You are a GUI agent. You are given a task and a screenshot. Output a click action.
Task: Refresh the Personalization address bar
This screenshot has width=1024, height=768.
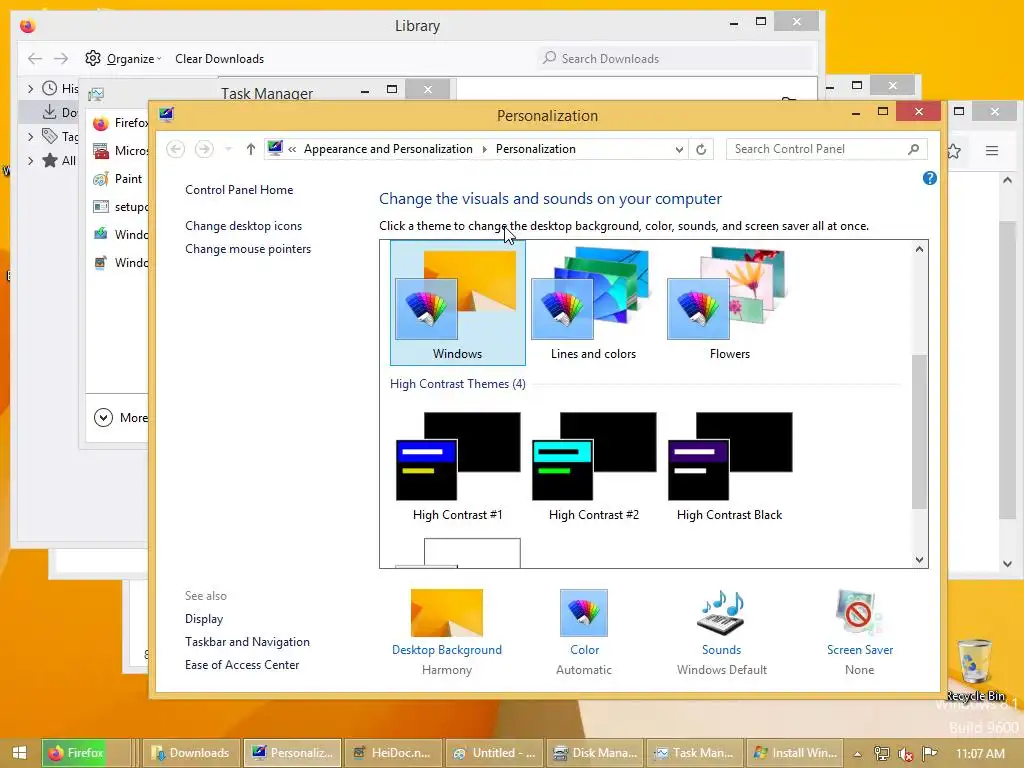pyautogui.click(x=701, y=150)
